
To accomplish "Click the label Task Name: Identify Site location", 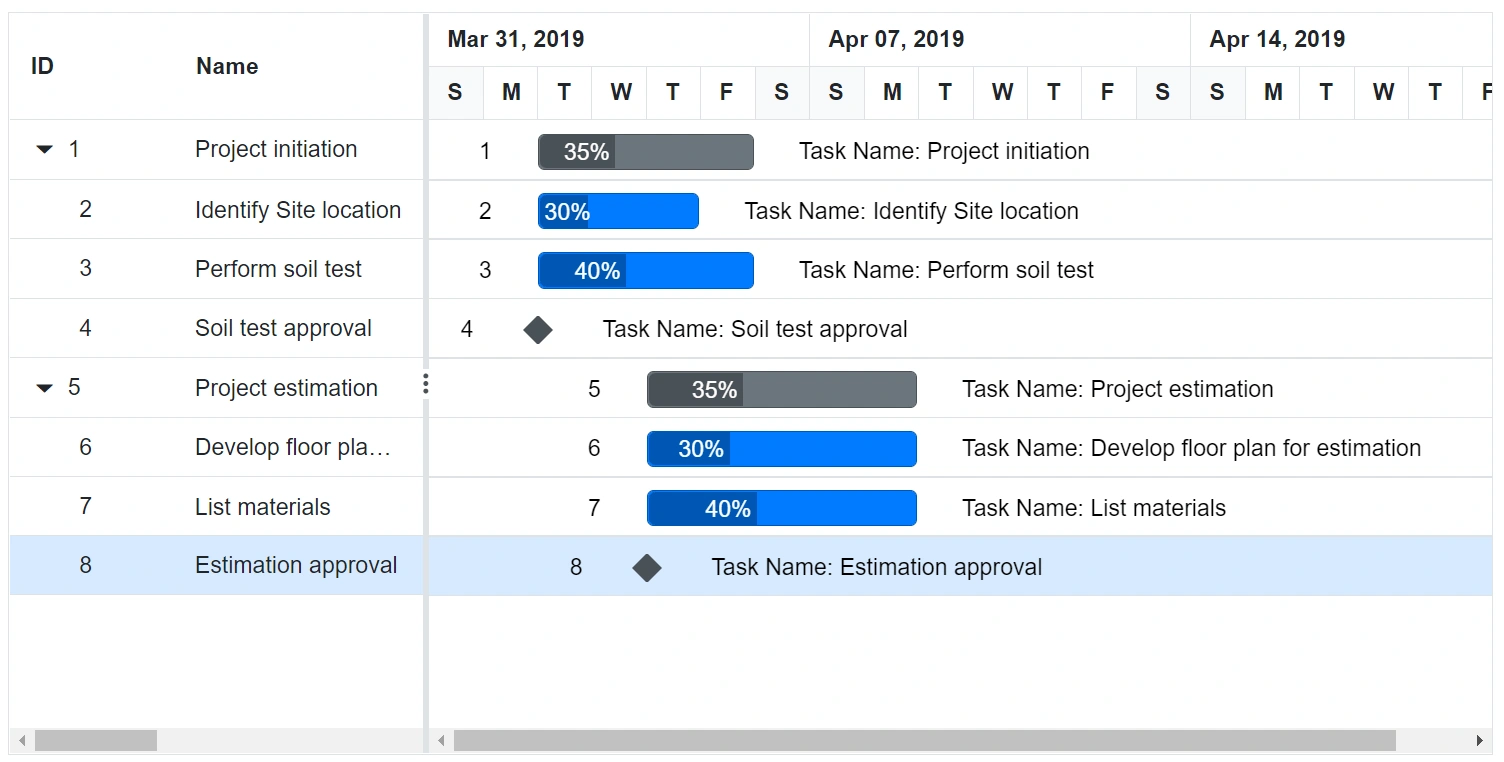I will [x=912, y=211].
